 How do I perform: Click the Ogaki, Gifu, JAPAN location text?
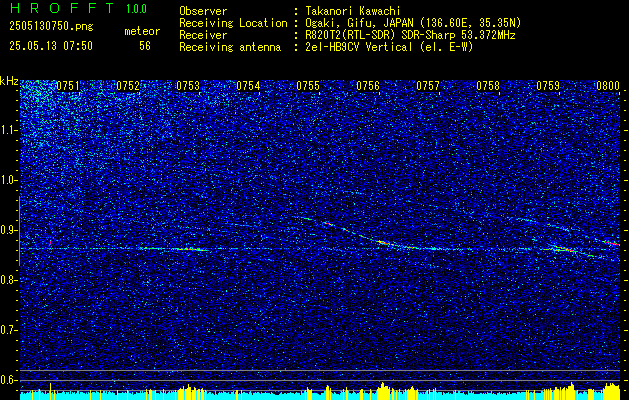413,23
